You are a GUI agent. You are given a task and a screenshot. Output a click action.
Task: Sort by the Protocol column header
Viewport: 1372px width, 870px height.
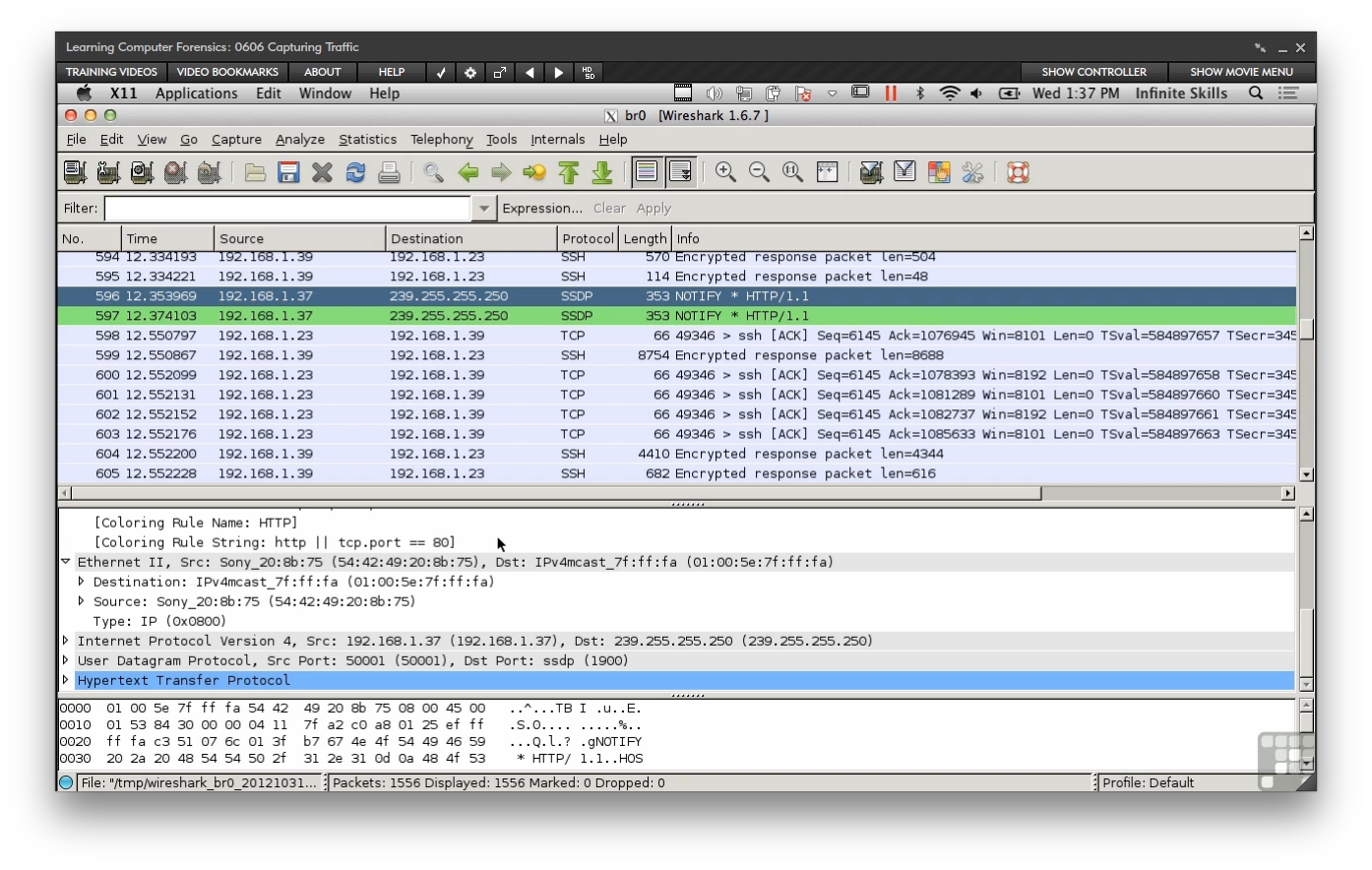point(588,238)
